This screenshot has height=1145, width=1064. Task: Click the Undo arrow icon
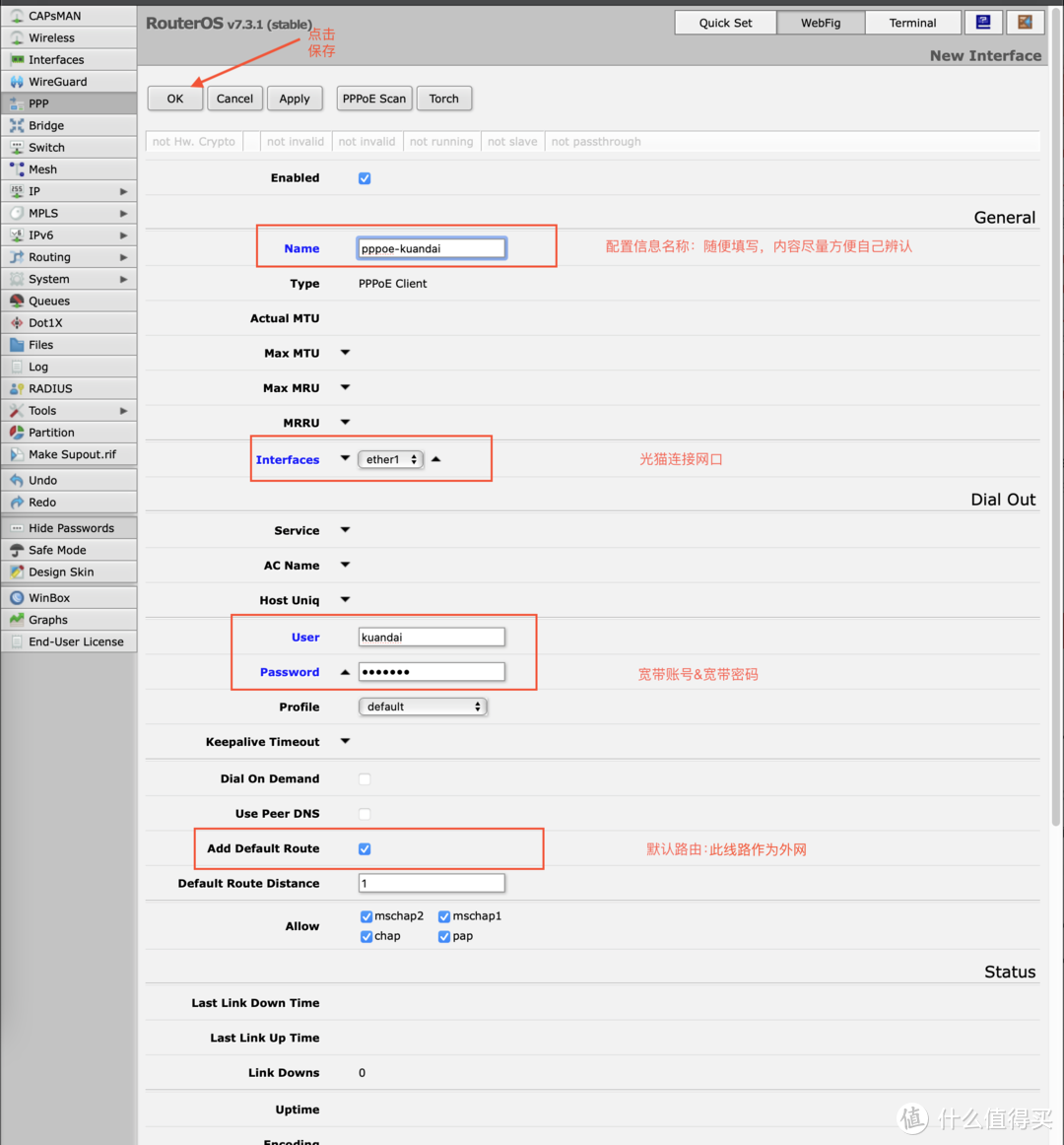[17, 480]
